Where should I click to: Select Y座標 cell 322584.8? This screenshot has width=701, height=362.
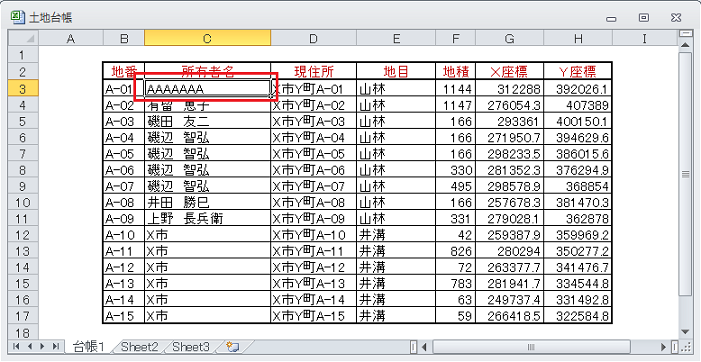[578, 316]
